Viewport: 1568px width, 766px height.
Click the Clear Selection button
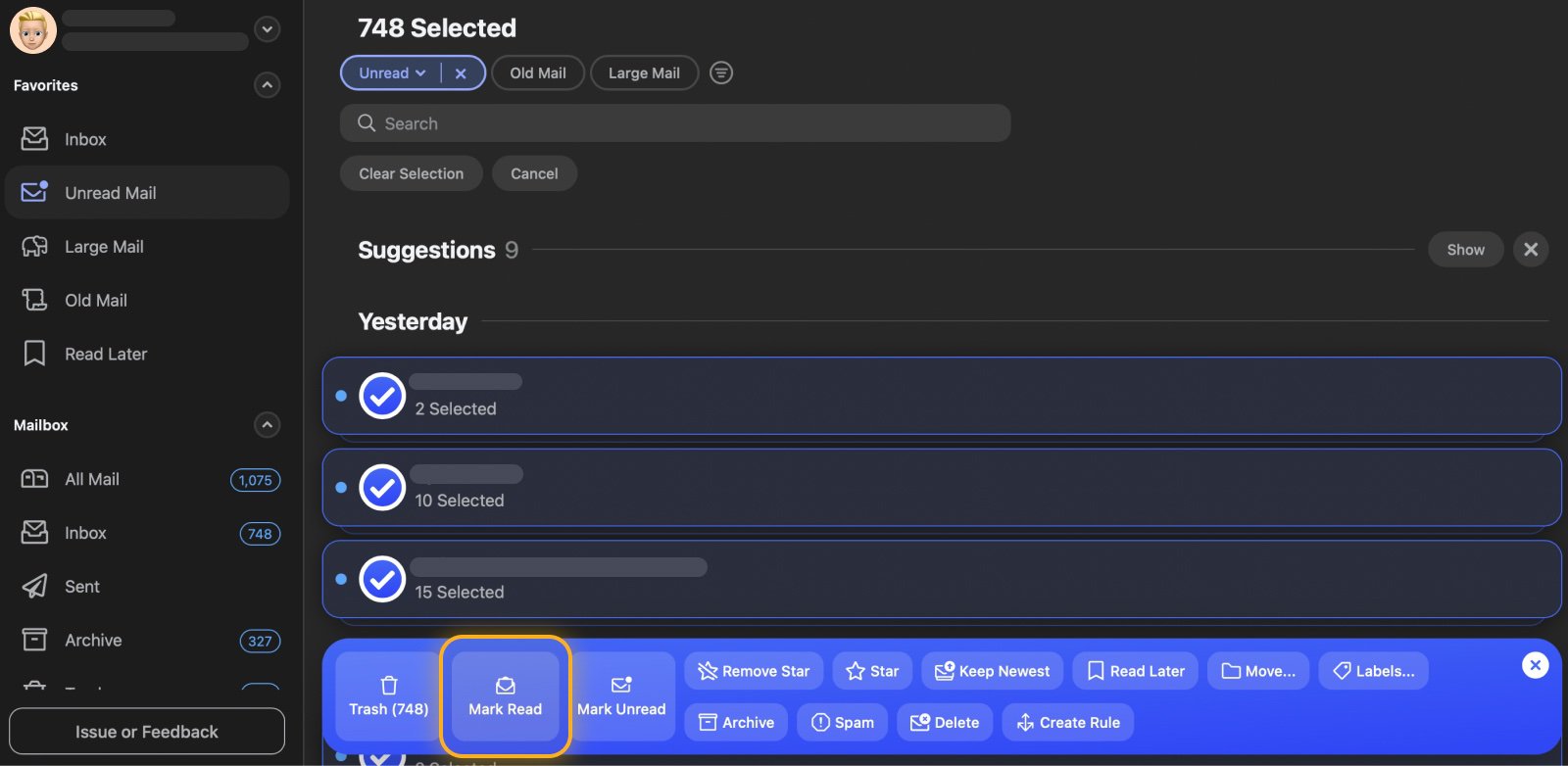[x=411, y=173]
